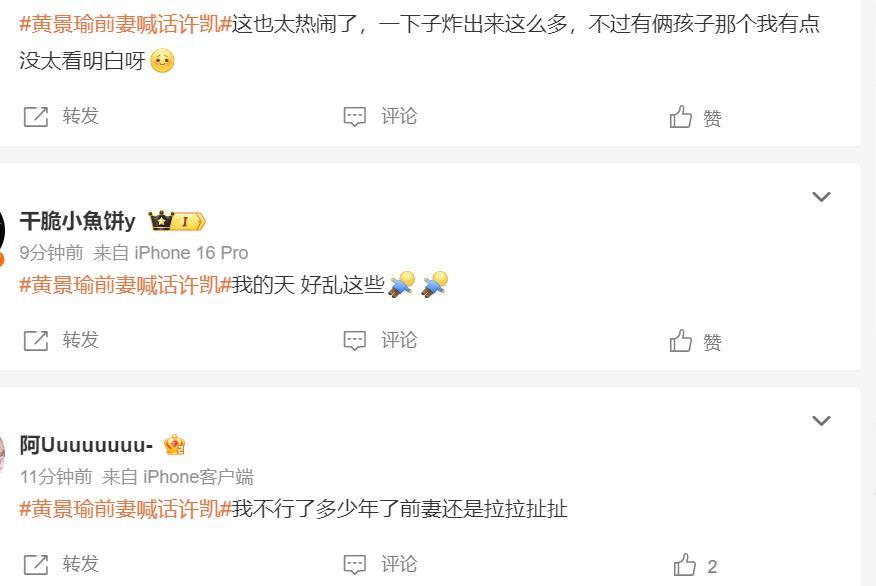Open 阿Uuuuuuuu-'s profile name

point(87,445)
